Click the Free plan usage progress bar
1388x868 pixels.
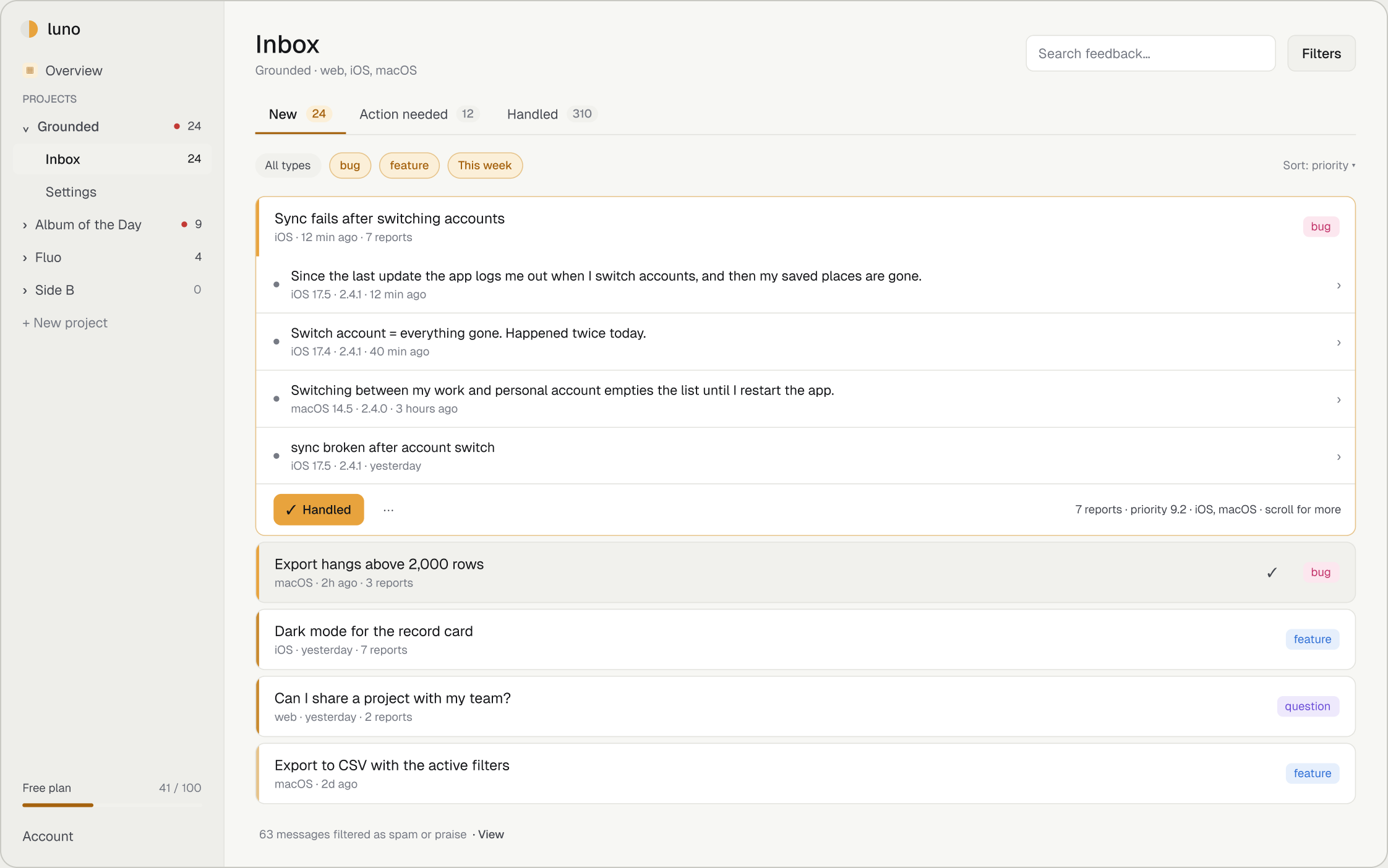click(112, 805)
